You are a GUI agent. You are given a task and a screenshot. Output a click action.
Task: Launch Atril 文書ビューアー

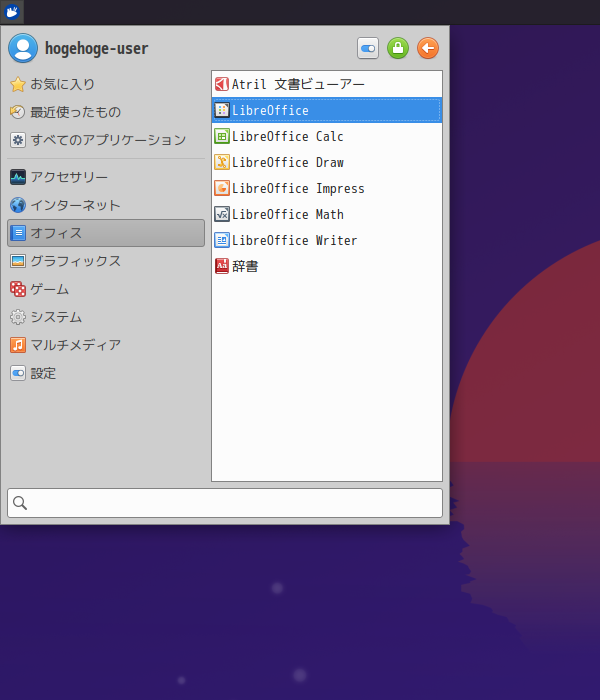click(x=327, y=84)
